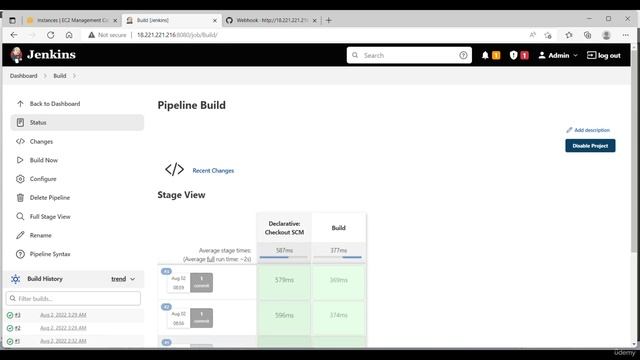Click the log out link
The height and width of the screenshot is (360, 640).
pyautogui.click(x=604, y=55)
